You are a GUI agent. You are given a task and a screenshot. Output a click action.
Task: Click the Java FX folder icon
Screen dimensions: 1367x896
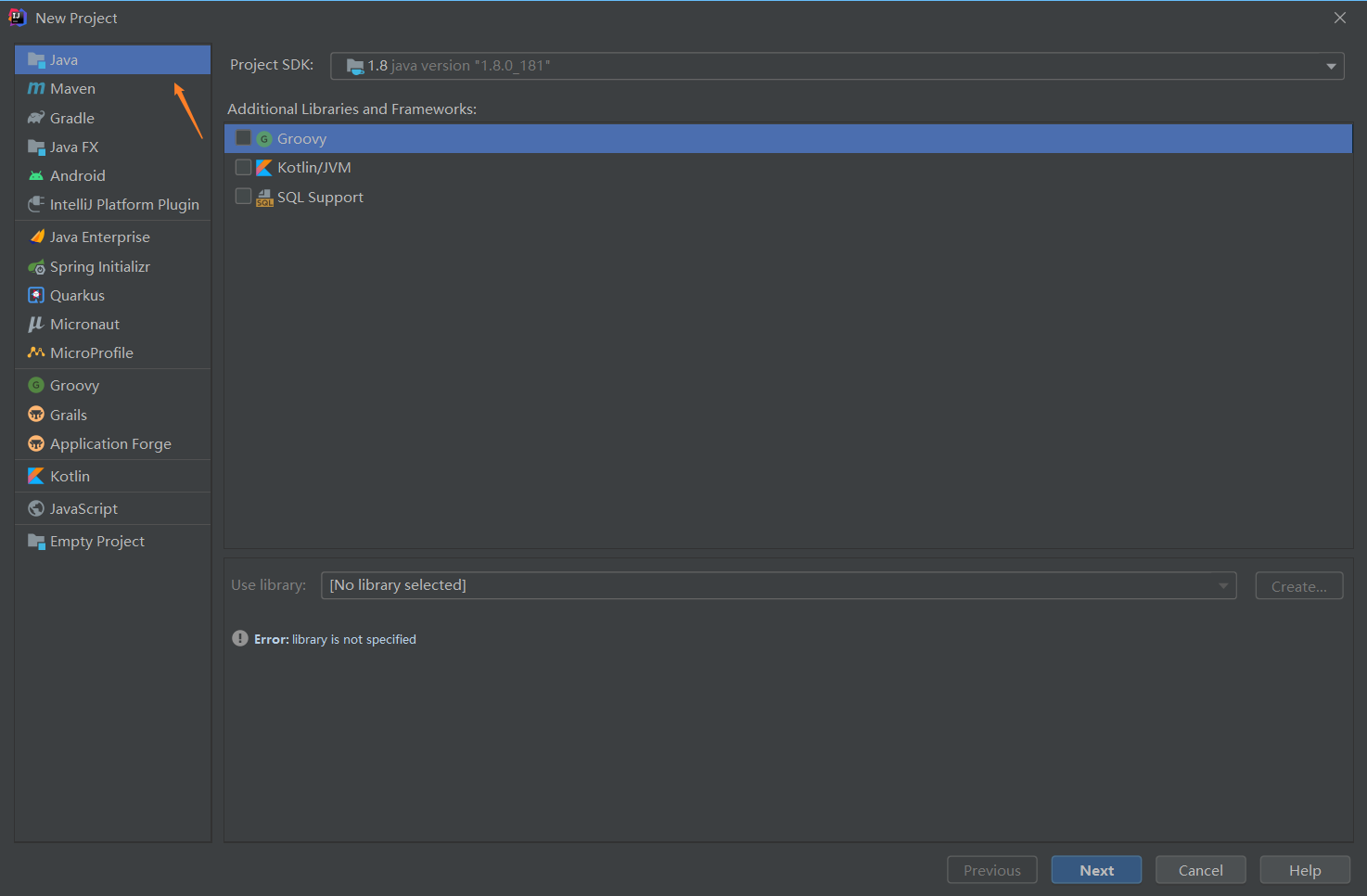point(36,147)
